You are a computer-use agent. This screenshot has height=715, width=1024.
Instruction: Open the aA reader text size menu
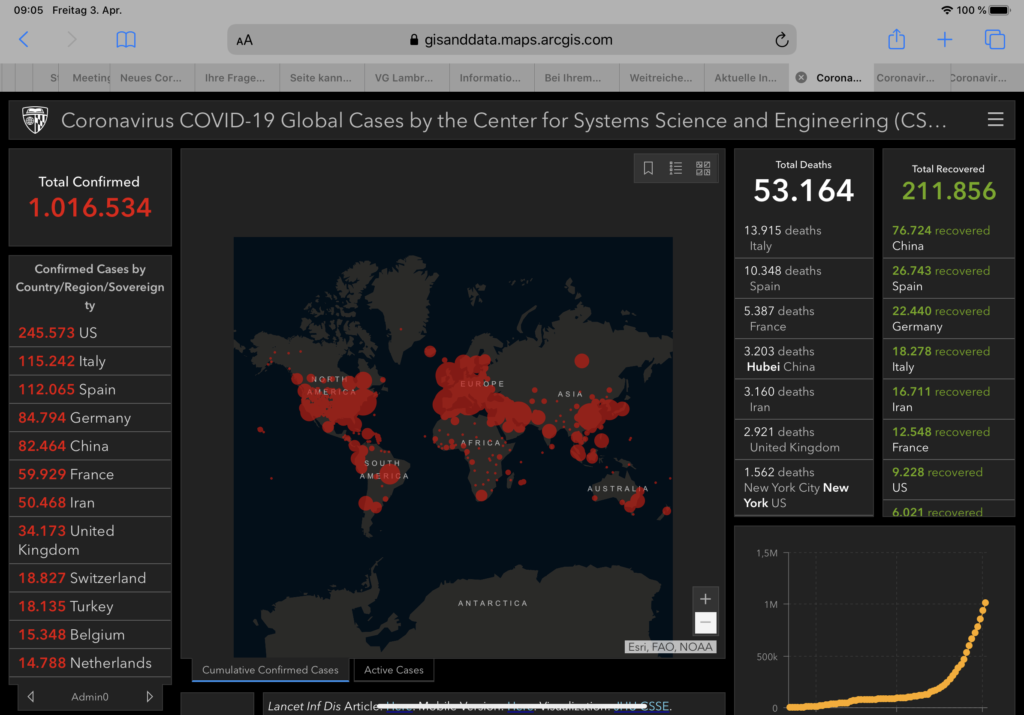tap(245, 40)
